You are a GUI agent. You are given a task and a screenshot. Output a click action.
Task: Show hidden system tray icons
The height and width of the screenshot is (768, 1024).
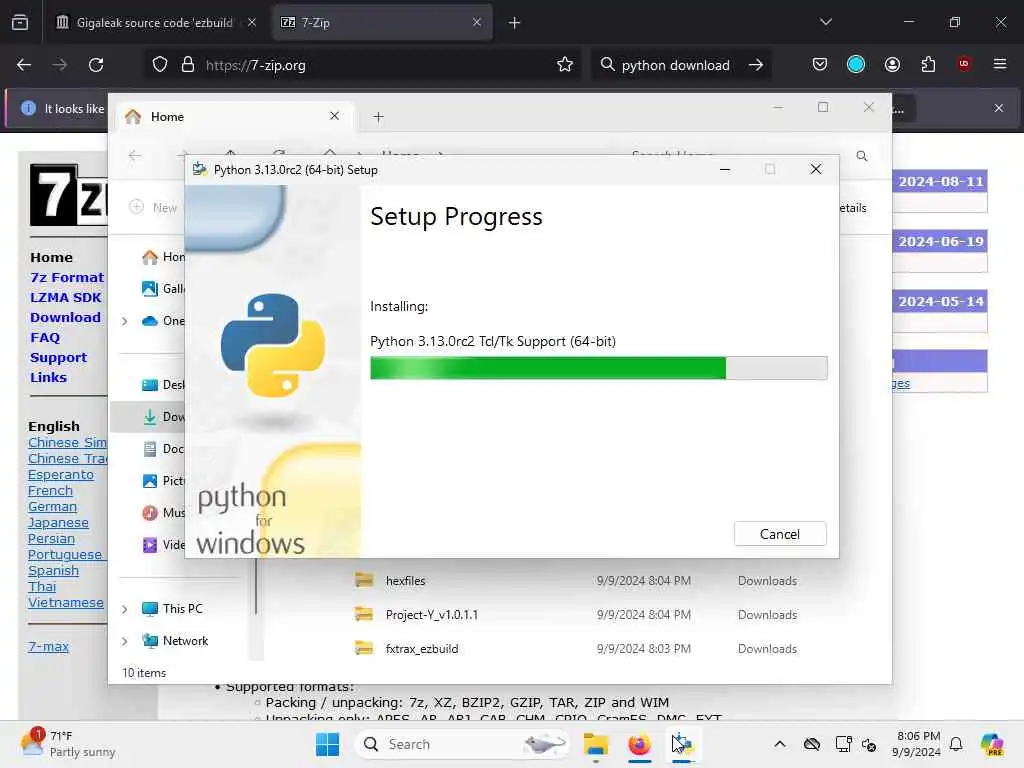point(780,744)
